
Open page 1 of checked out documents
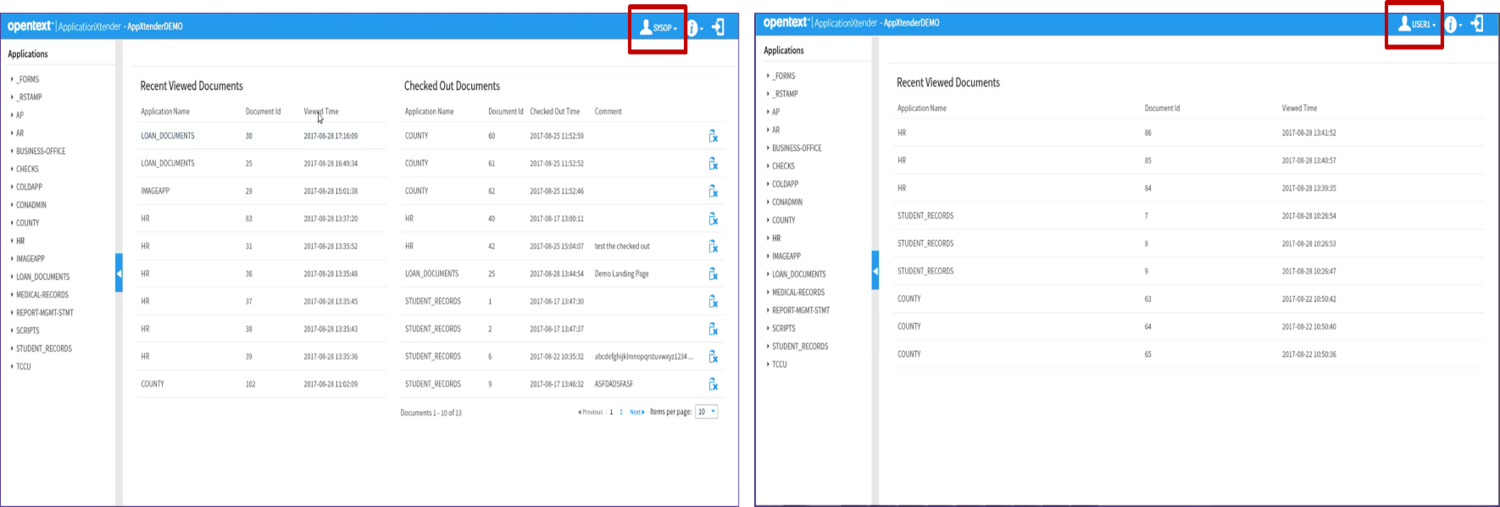[611, 412]
